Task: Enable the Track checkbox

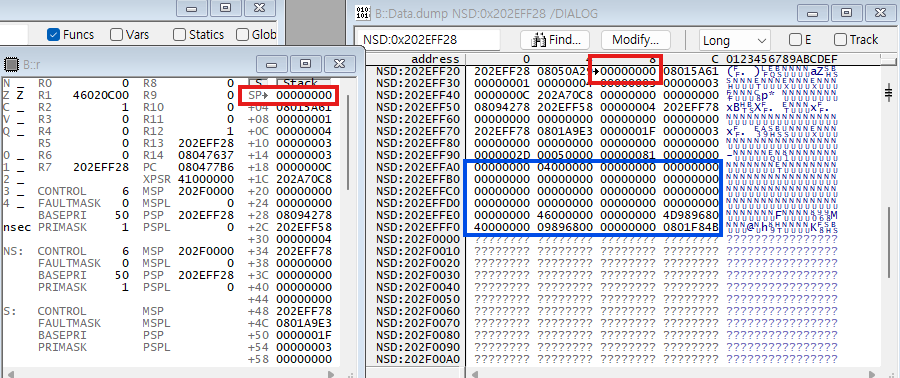Action: [840, 40]
